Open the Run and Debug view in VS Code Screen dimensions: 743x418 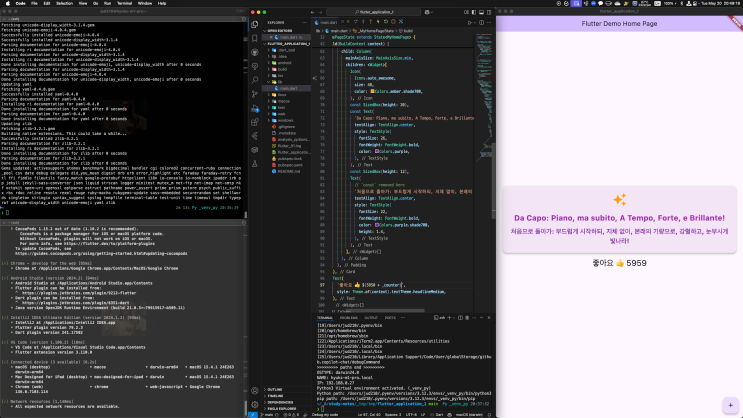(255, 108)
